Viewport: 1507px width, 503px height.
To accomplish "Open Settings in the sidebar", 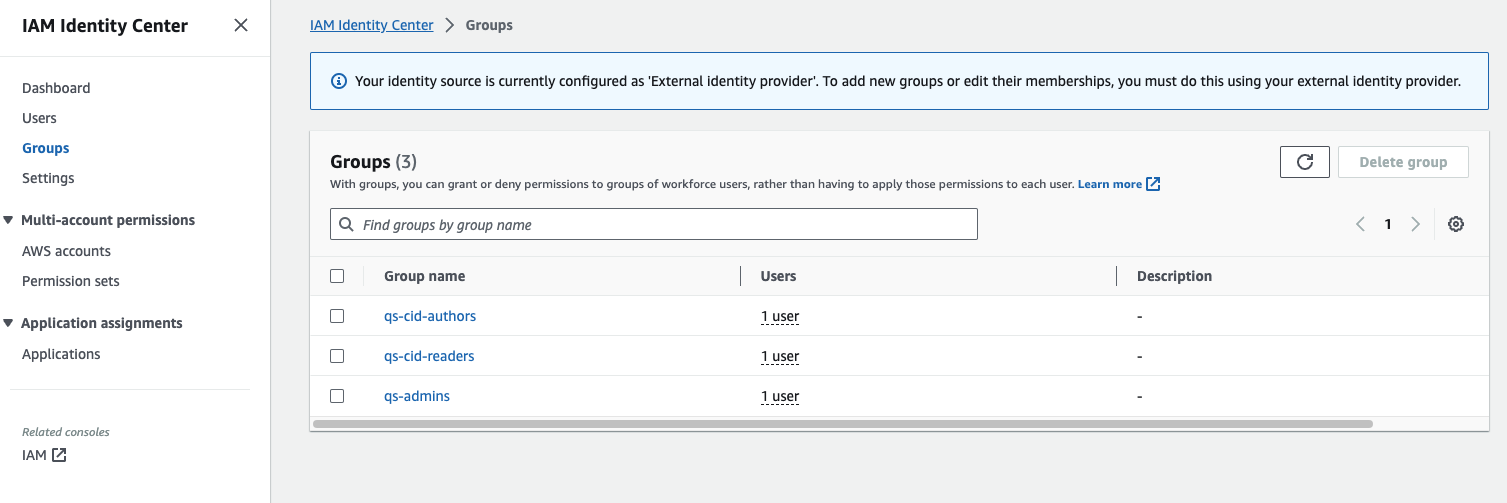I will pyautogui.click(x=48, y=178).
